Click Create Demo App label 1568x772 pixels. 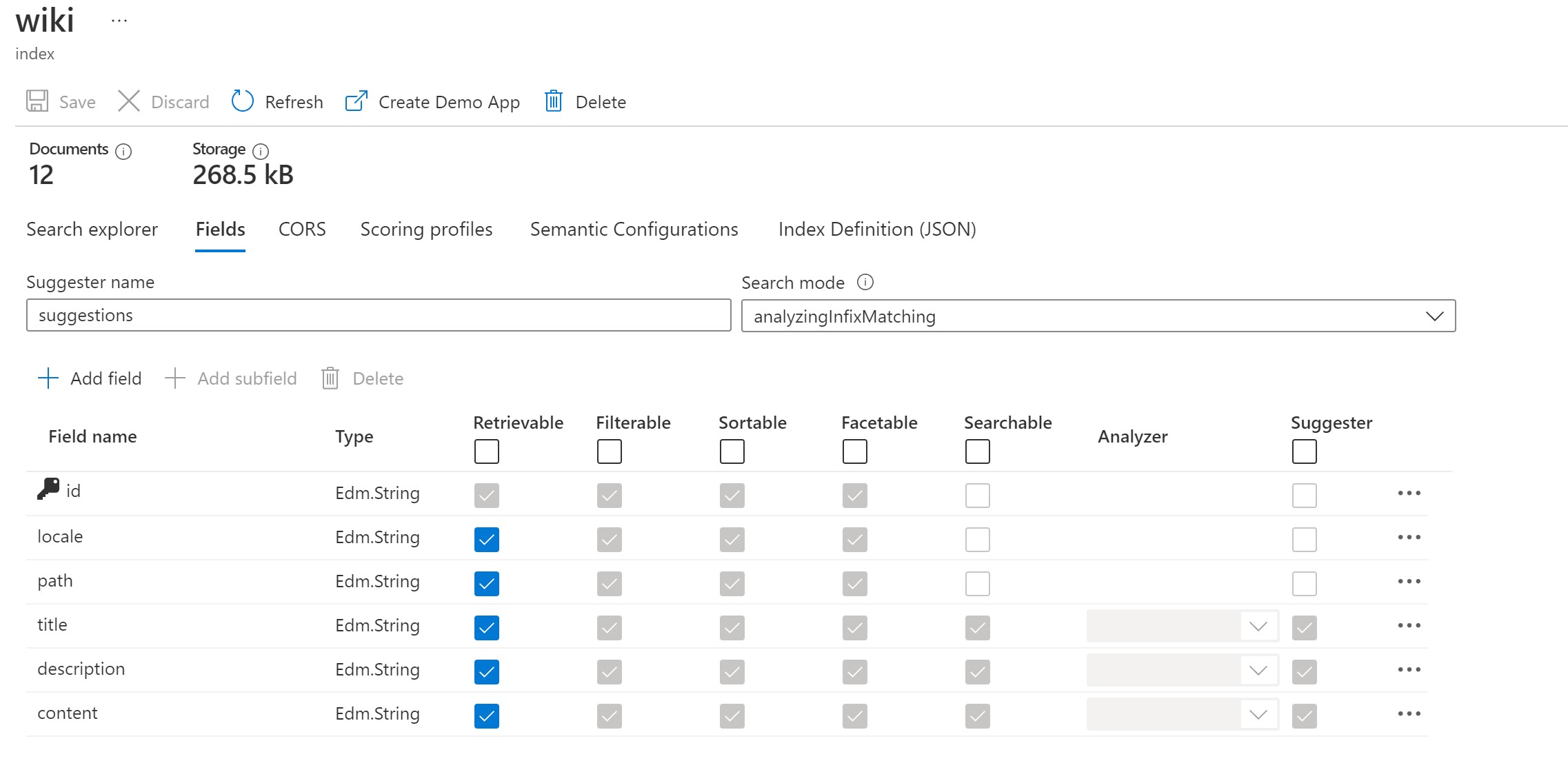449,102
